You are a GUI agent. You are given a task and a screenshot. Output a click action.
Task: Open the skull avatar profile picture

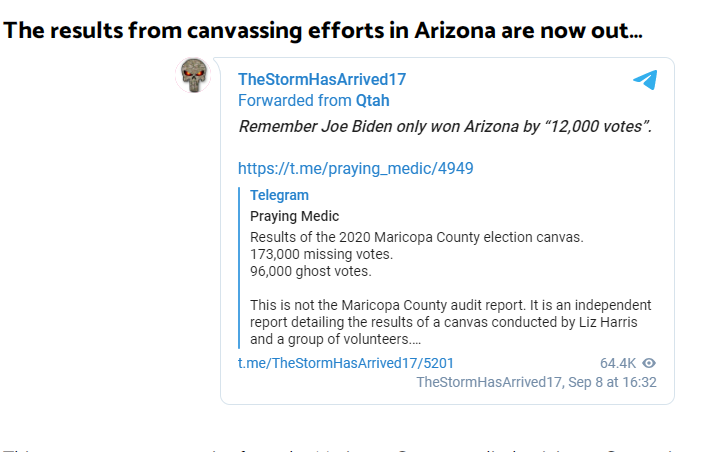click(x=193, y=75)
